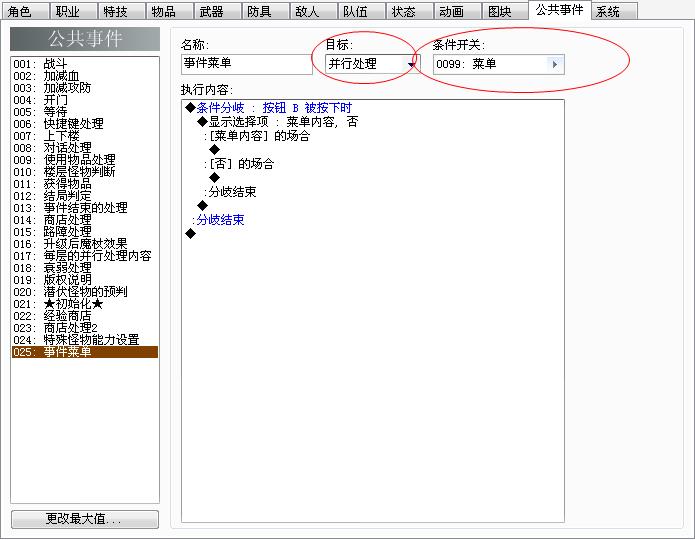Select common event 010: 楼层怪物判断

[x=85, y=172]
